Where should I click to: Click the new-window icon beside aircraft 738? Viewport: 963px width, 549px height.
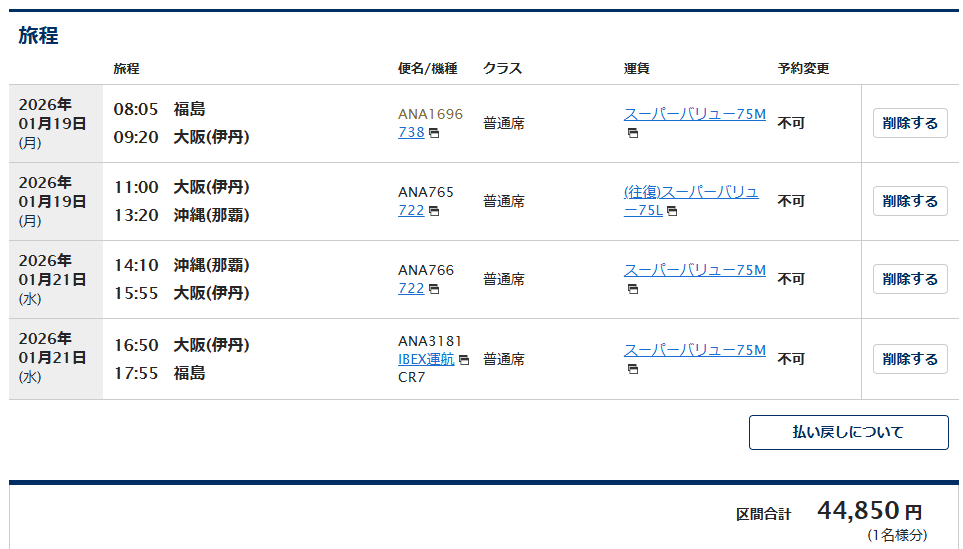434,133
